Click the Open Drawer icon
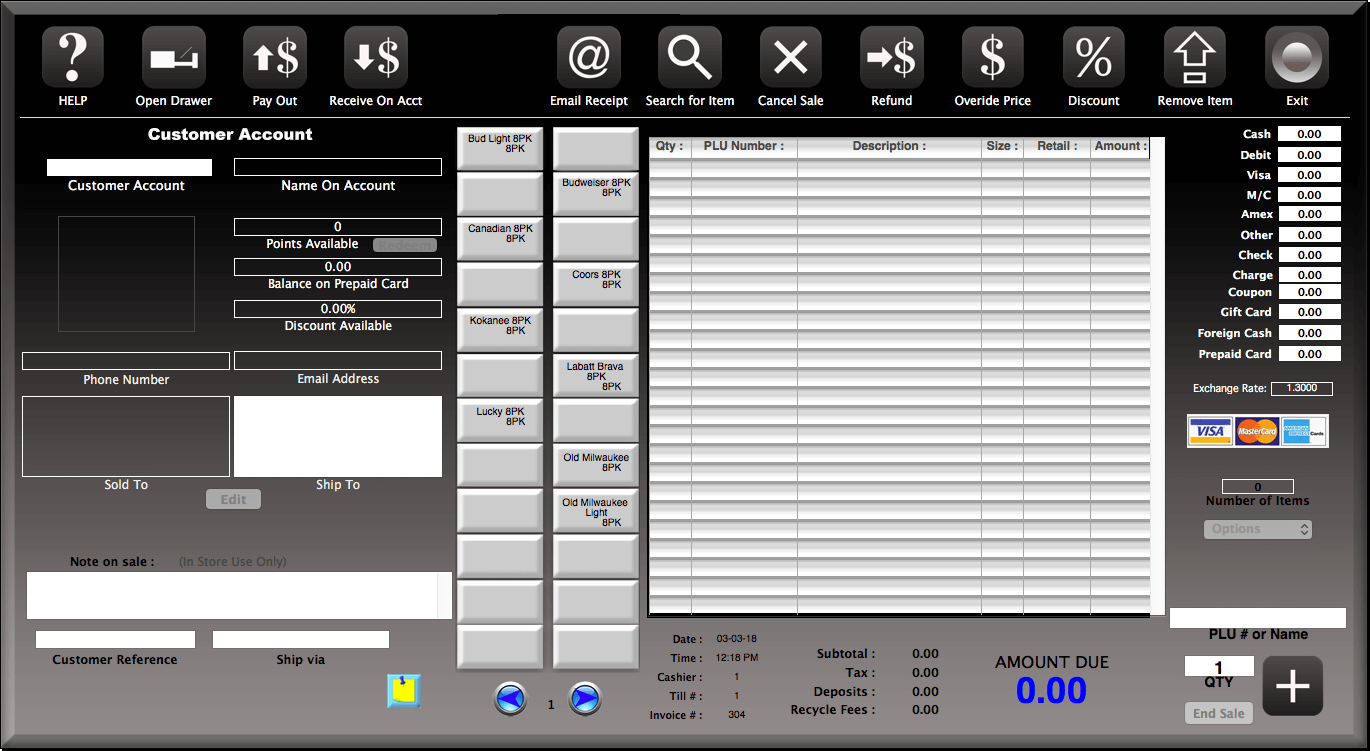Viewport: 1370px width, 751px height. 173,57
